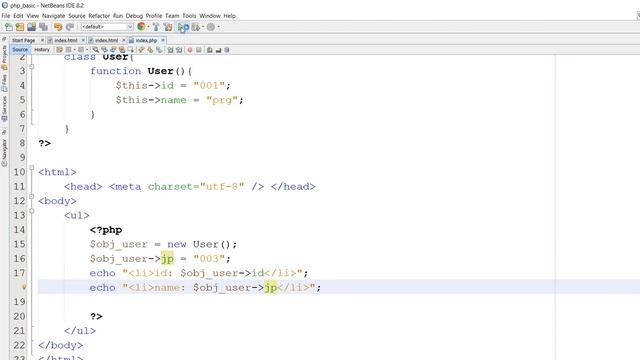Screen dimensions: 640x360
Task: Close the Start Page tab
Action: point(42,40)
